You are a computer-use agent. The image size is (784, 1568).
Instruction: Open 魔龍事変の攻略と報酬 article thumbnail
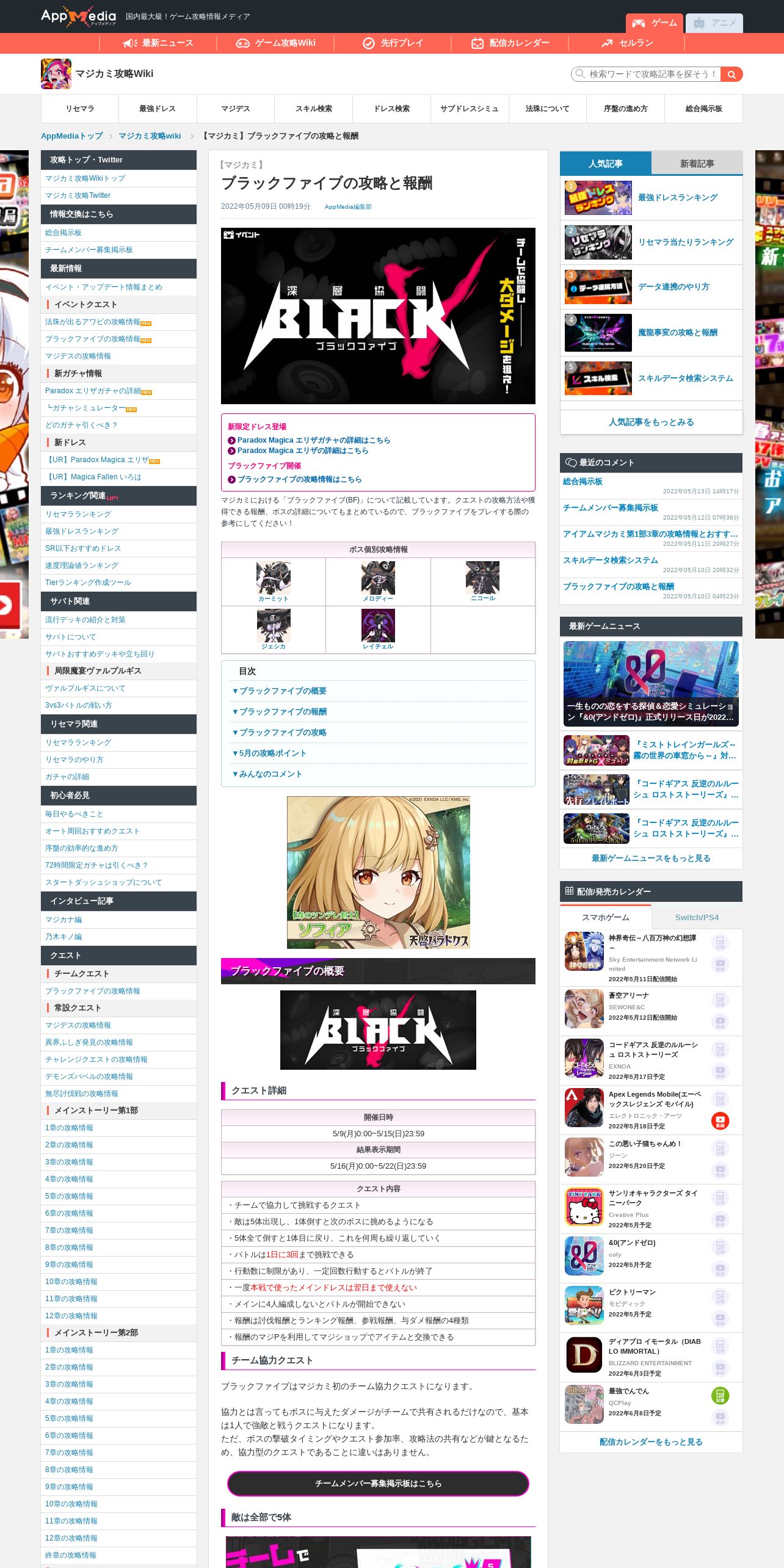click(x=598, y=333)
